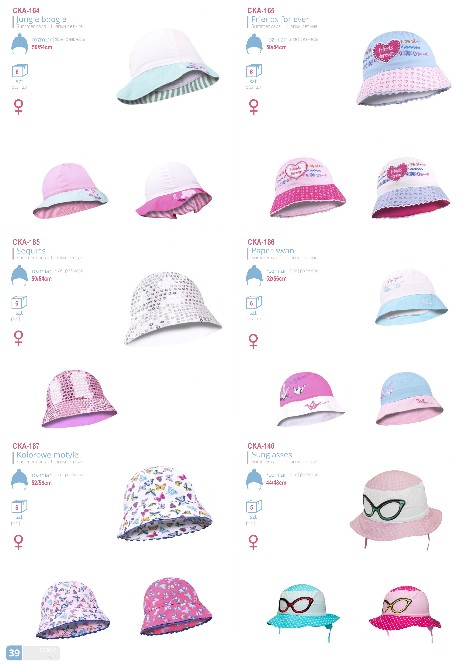
Task: Choose the white butterfly-print hat
Action: click(164, 503)
